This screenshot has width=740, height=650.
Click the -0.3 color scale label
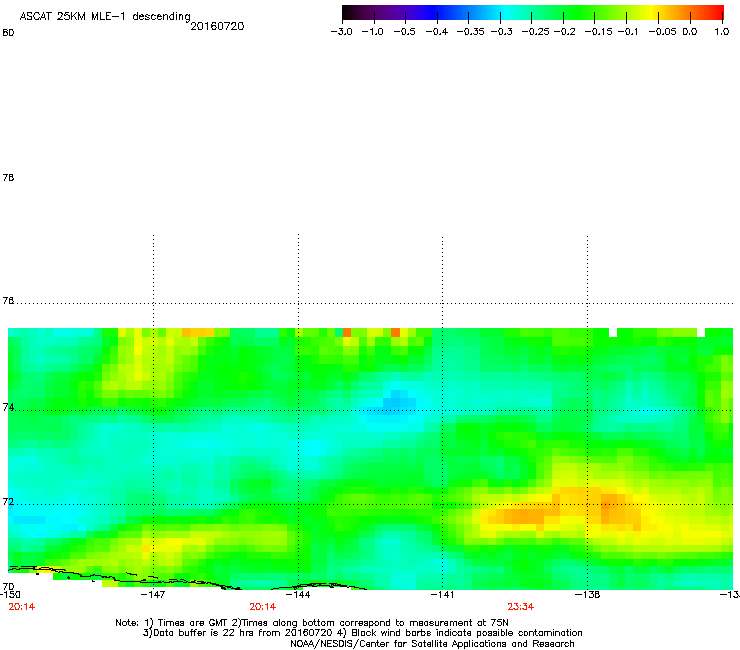coord(501,32)
